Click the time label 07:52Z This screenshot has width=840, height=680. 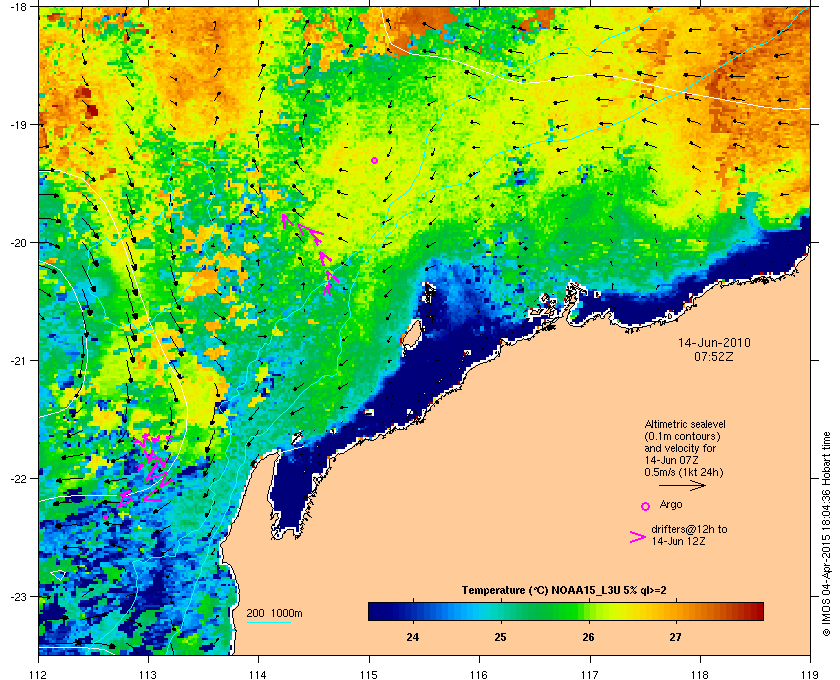coord(714,356)
